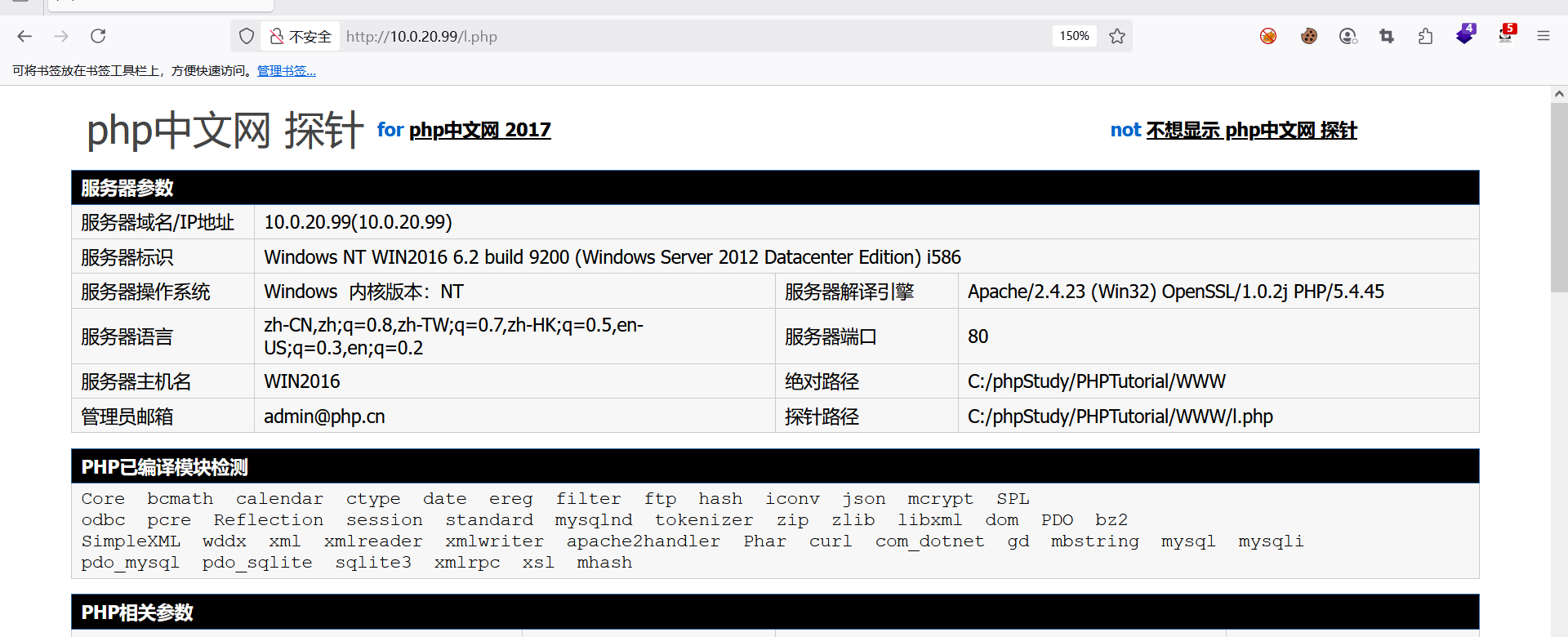
Task: Click the SimpleXML module name
Action: point(131,541)
